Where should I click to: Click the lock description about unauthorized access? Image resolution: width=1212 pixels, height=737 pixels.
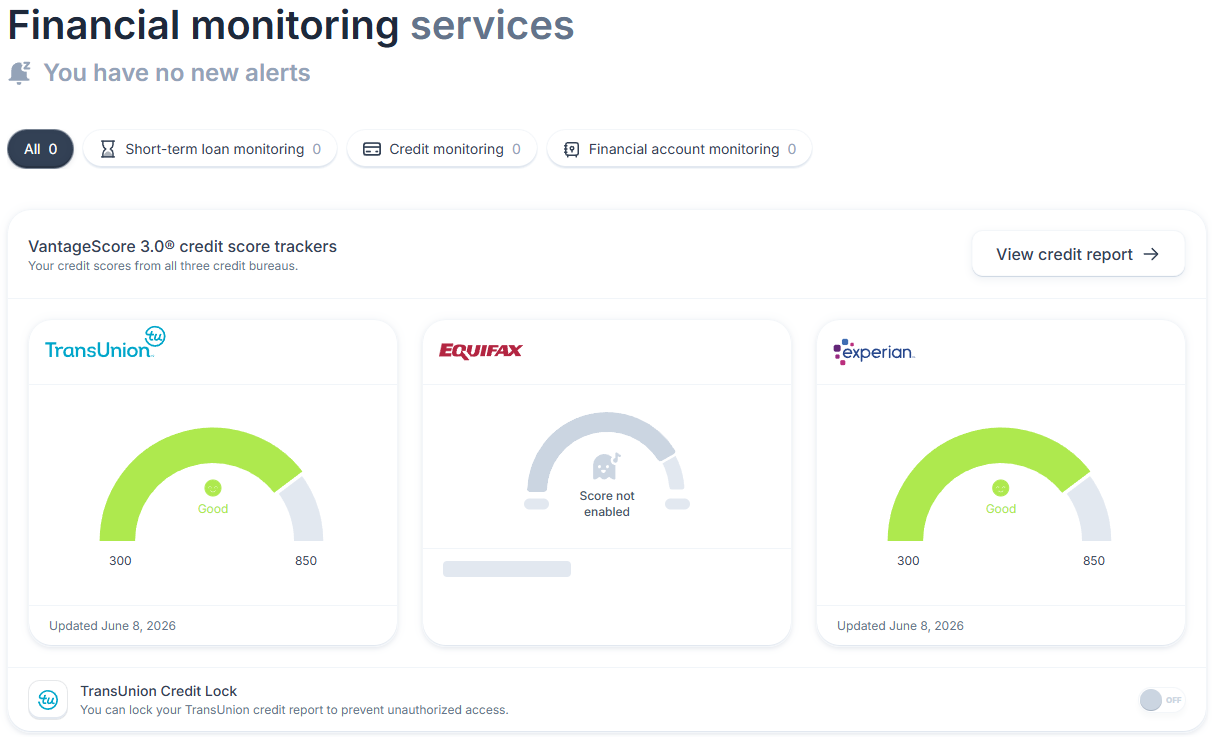294,710
